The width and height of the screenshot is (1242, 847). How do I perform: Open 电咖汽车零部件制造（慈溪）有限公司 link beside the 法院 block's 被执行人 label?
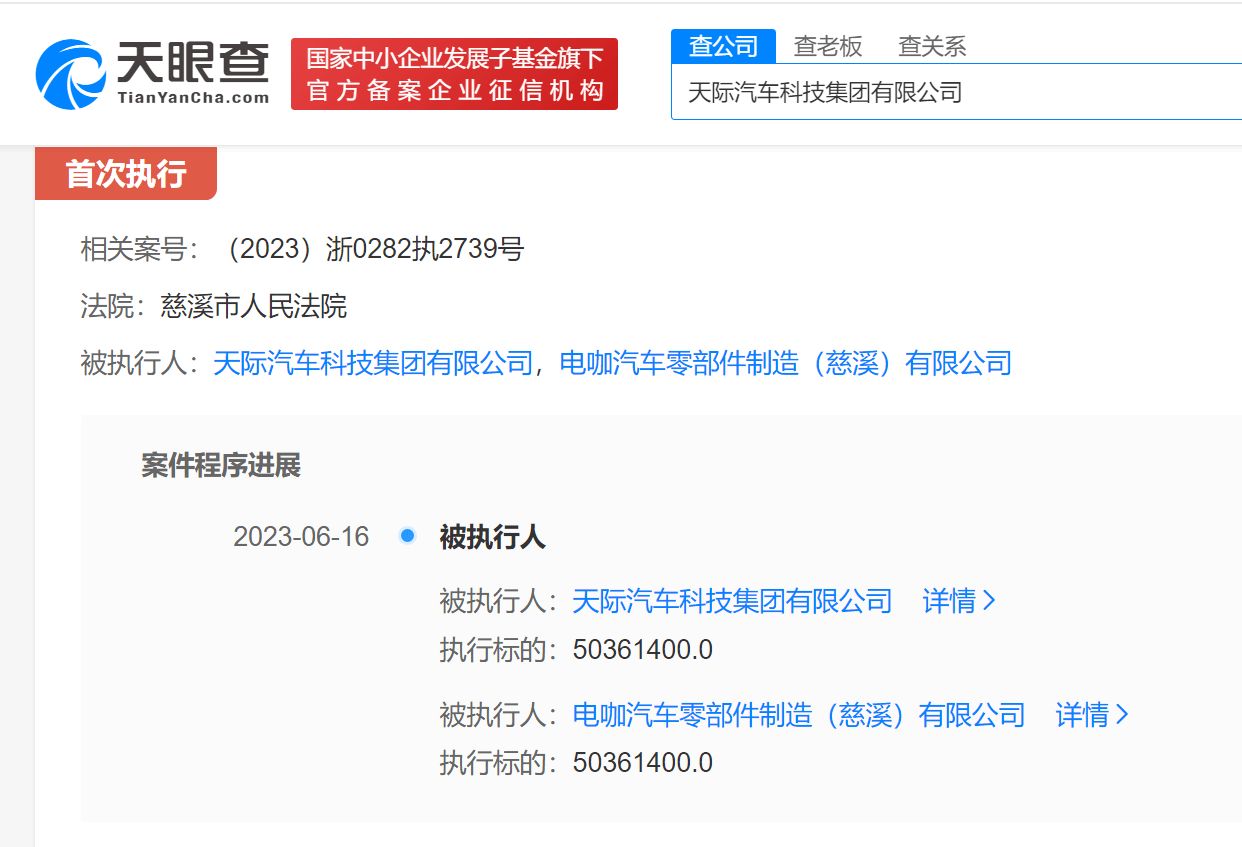pyautogui.click(x=786, y=363)
